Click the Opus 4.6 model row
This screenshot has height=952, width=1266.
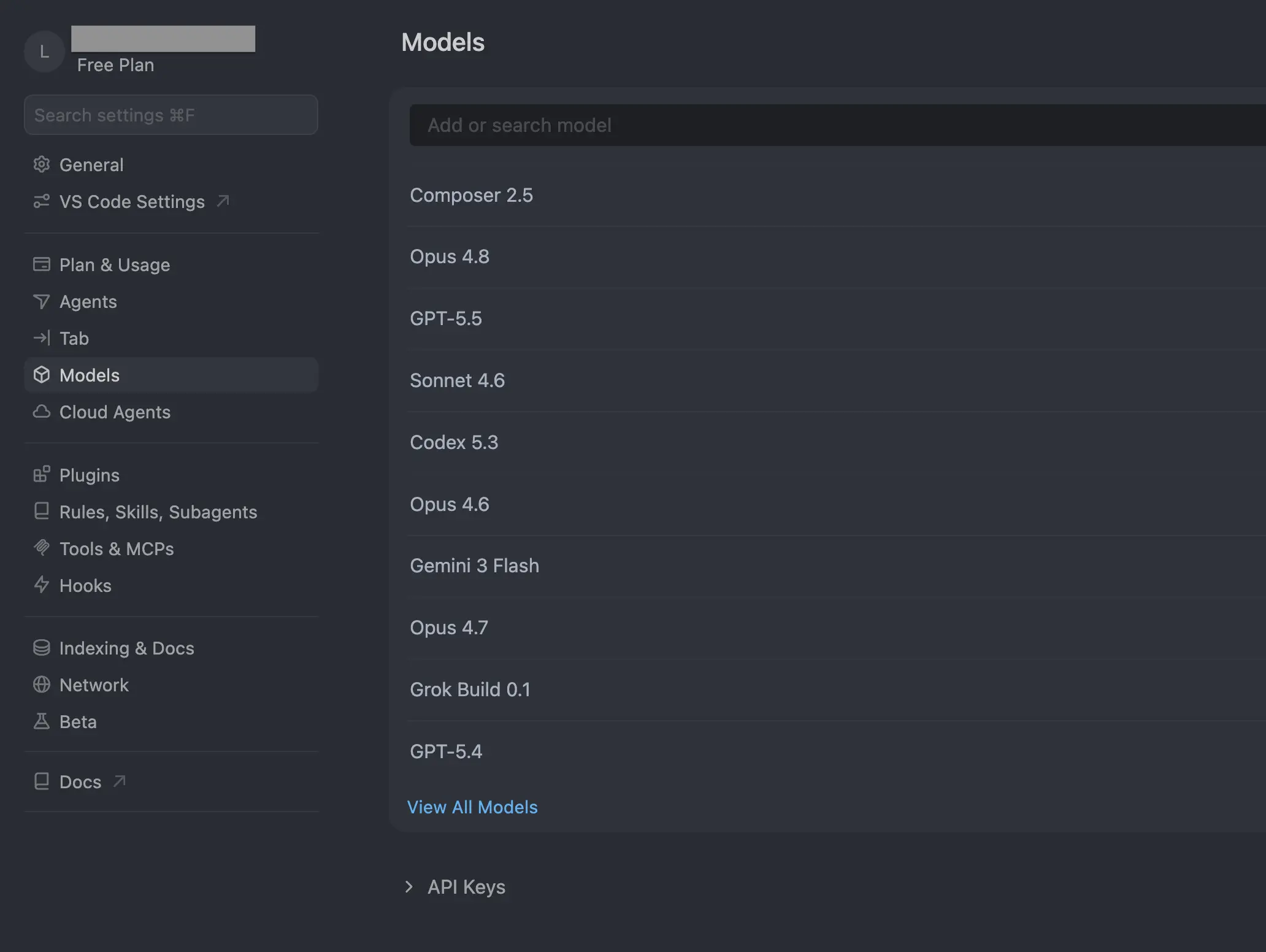[837, 504]
